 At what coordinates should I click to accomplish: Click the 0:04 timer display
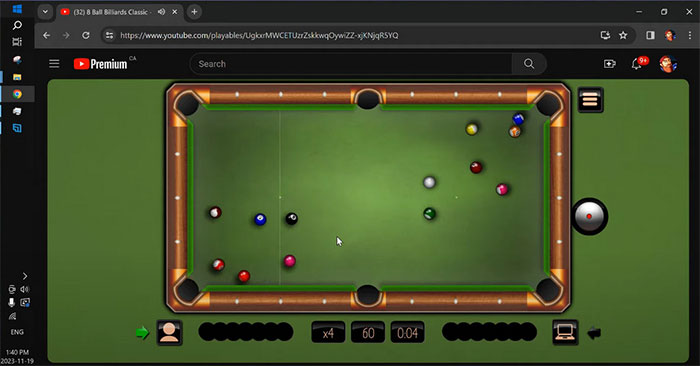(408, 333)
